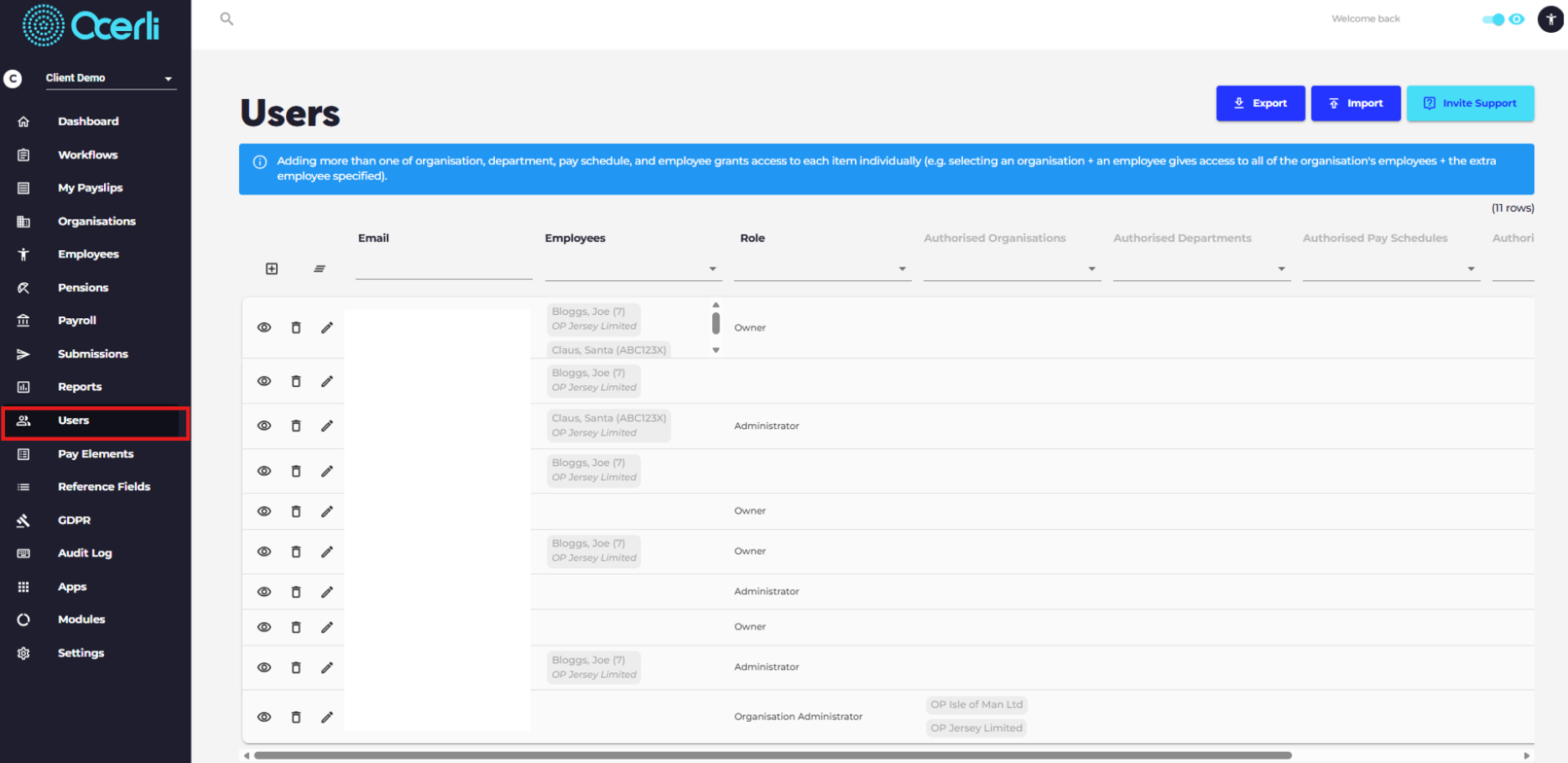
Task: Click the Export button
Action: 1260,103
